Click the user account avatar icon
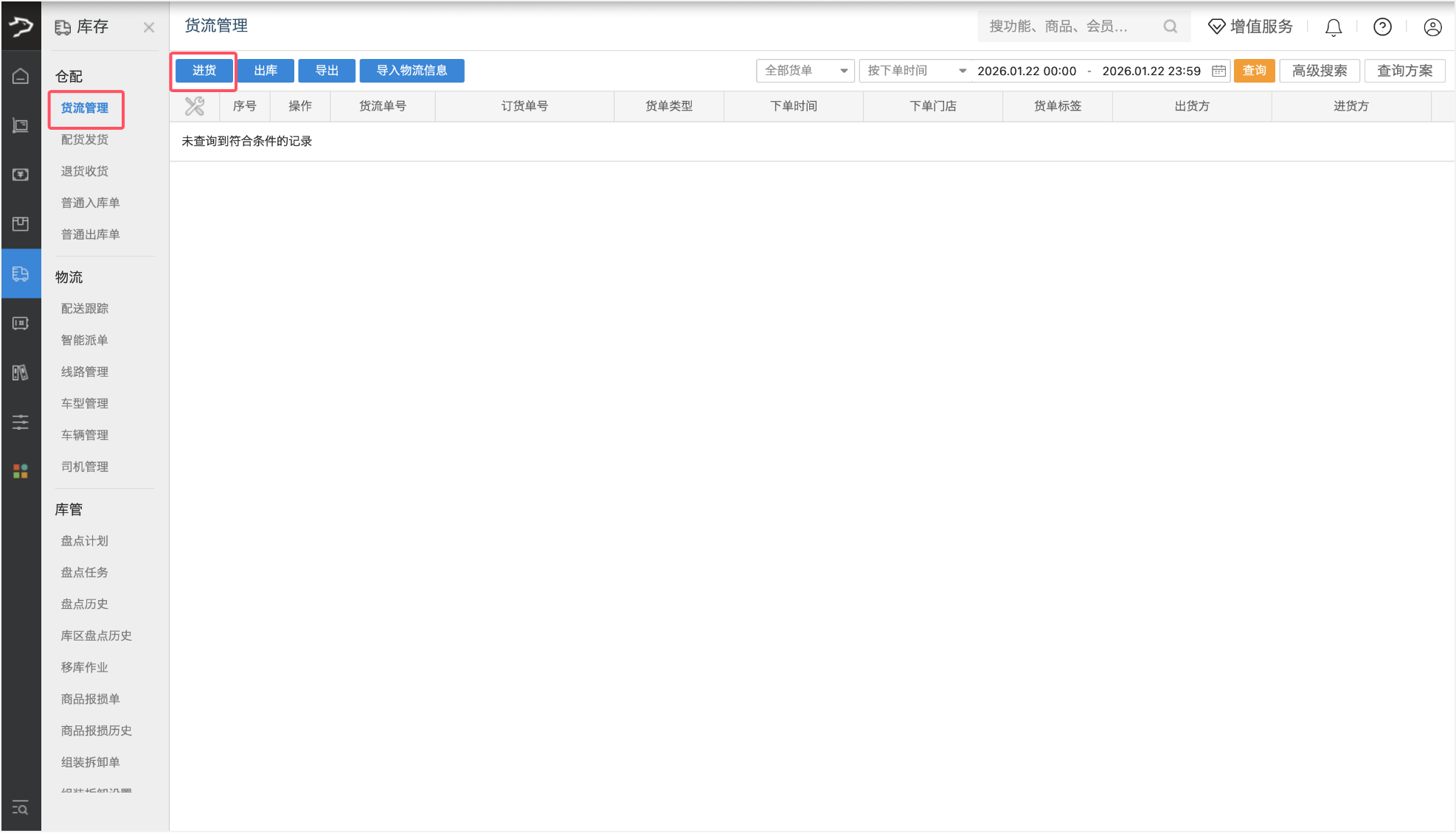The width and height of the screenshot is (1456, 833). click(1432, 27)
